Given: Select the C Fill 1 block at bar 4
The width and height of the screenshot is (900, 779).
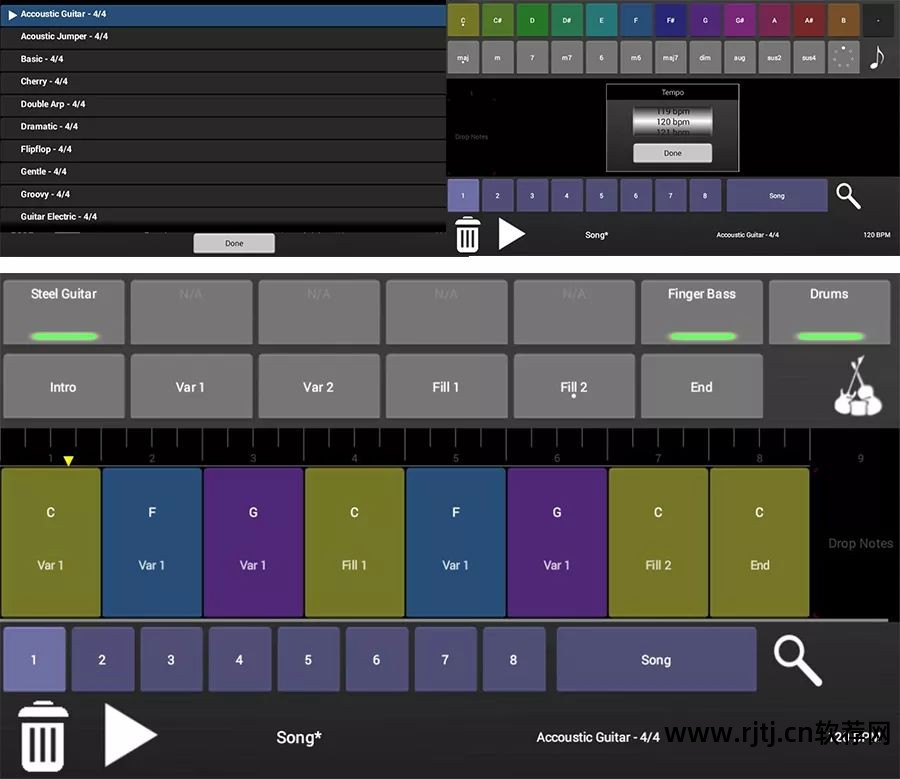Looking at the screenshot, I should (354, 542).
